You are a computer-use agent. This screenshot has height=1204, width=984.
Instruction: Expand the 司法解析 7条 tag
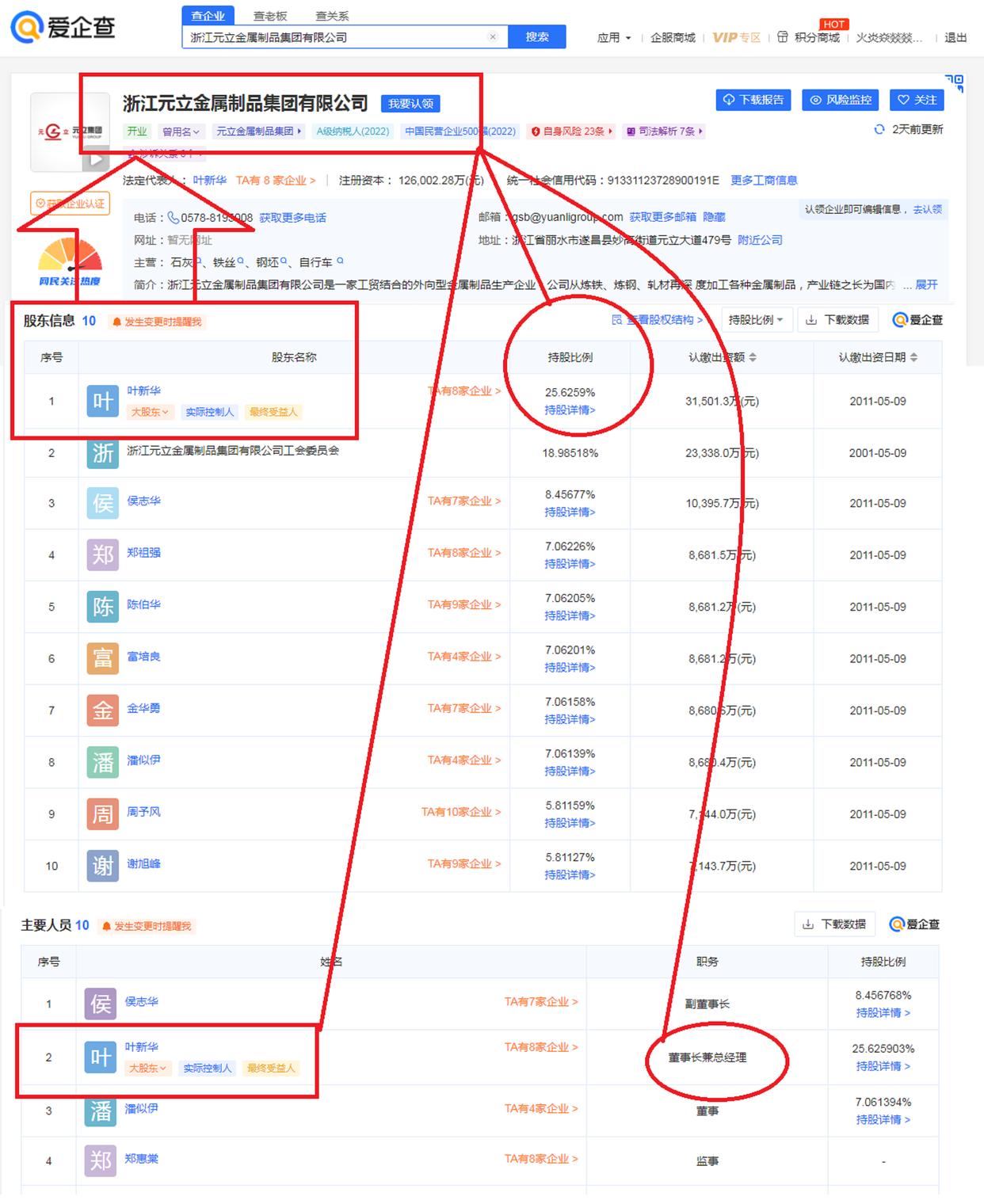(665, 131)
